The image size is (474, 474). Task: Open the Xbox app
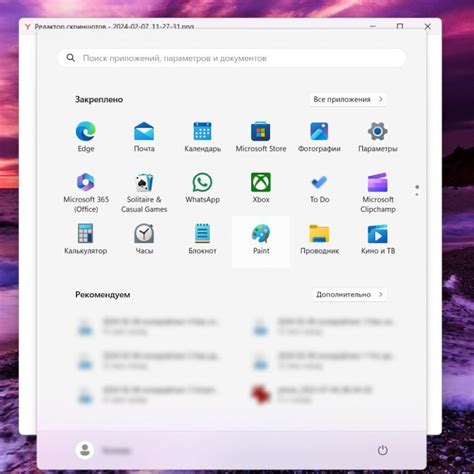pos(261,188)
